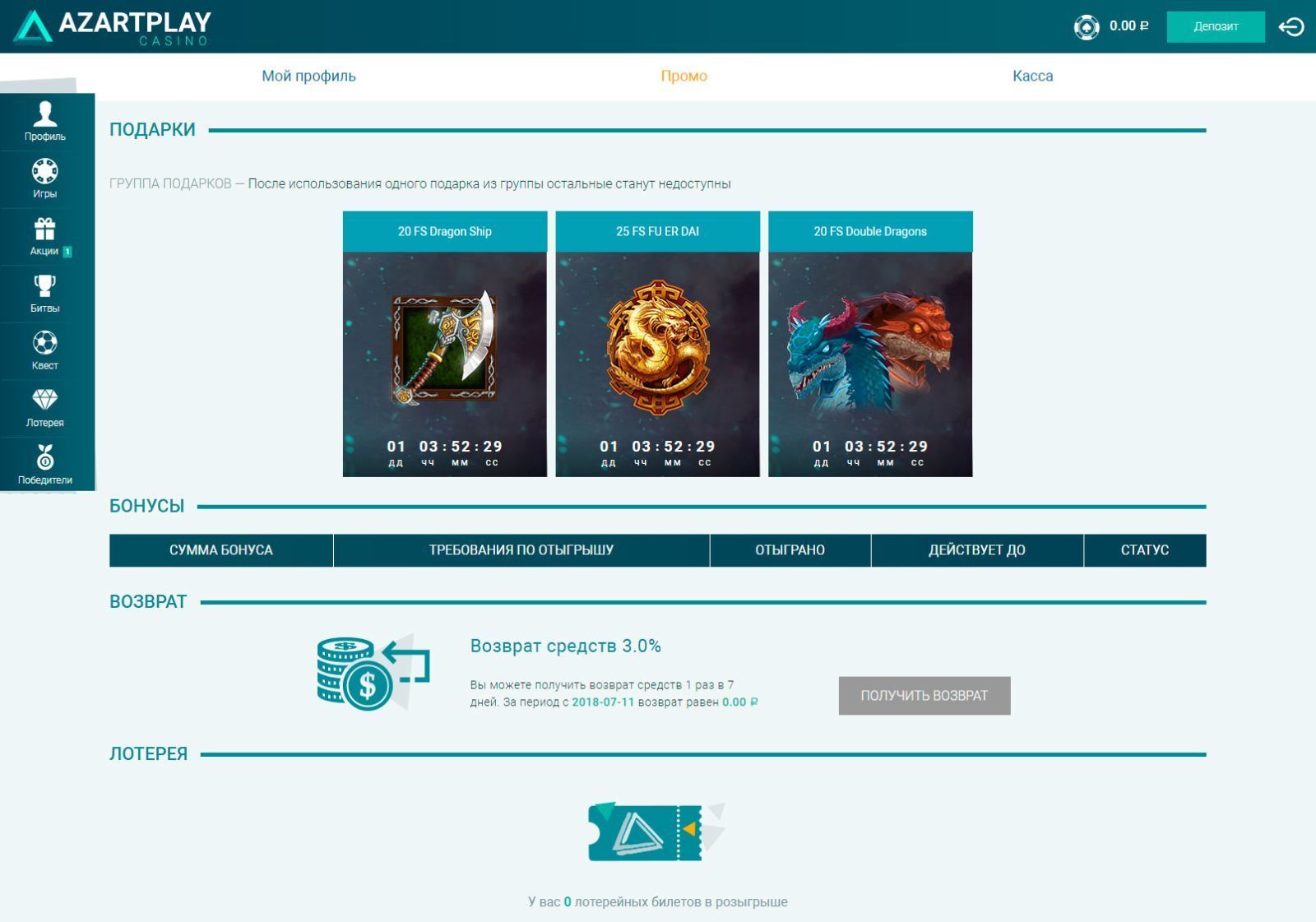Click the lottery ticket icon
Viewport: 1316px width, 922px height.
pyautogui.click(x=656, y=832)
